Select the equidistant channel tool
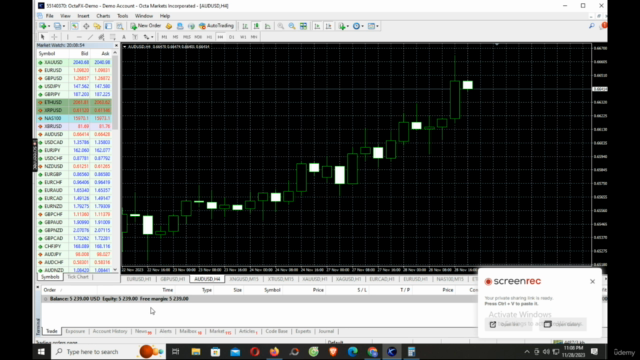 tap(101, 37)
